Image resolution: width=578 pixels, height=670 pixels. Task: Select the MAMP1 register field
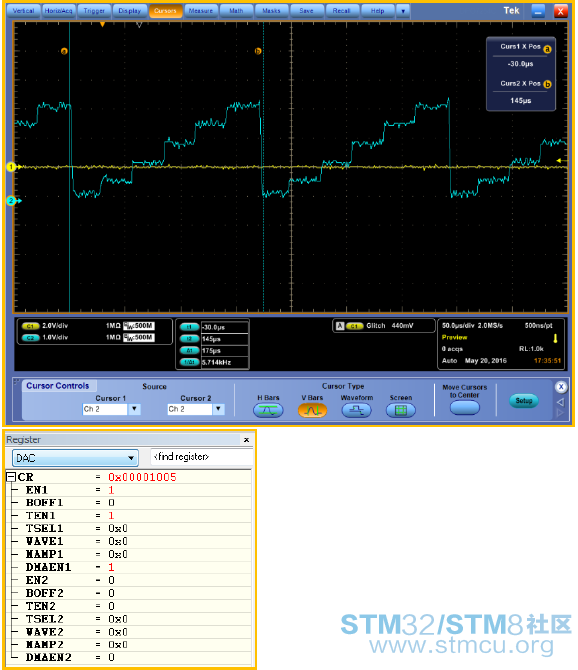tap(129, 554)
